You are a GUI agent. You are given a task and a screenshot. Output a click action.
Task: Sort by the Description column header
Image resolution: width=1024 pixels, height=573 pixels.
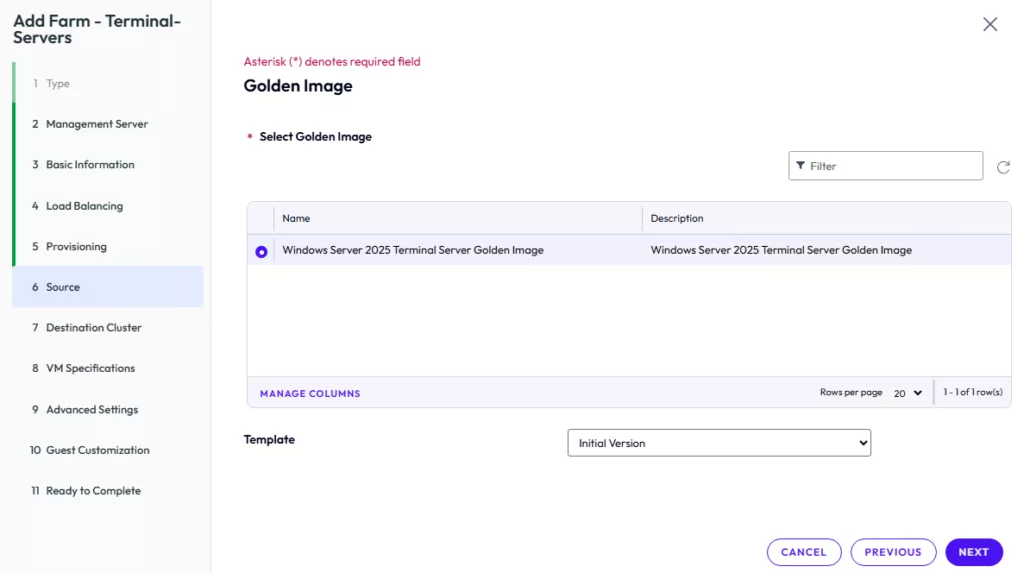click(x=677, y=218)
